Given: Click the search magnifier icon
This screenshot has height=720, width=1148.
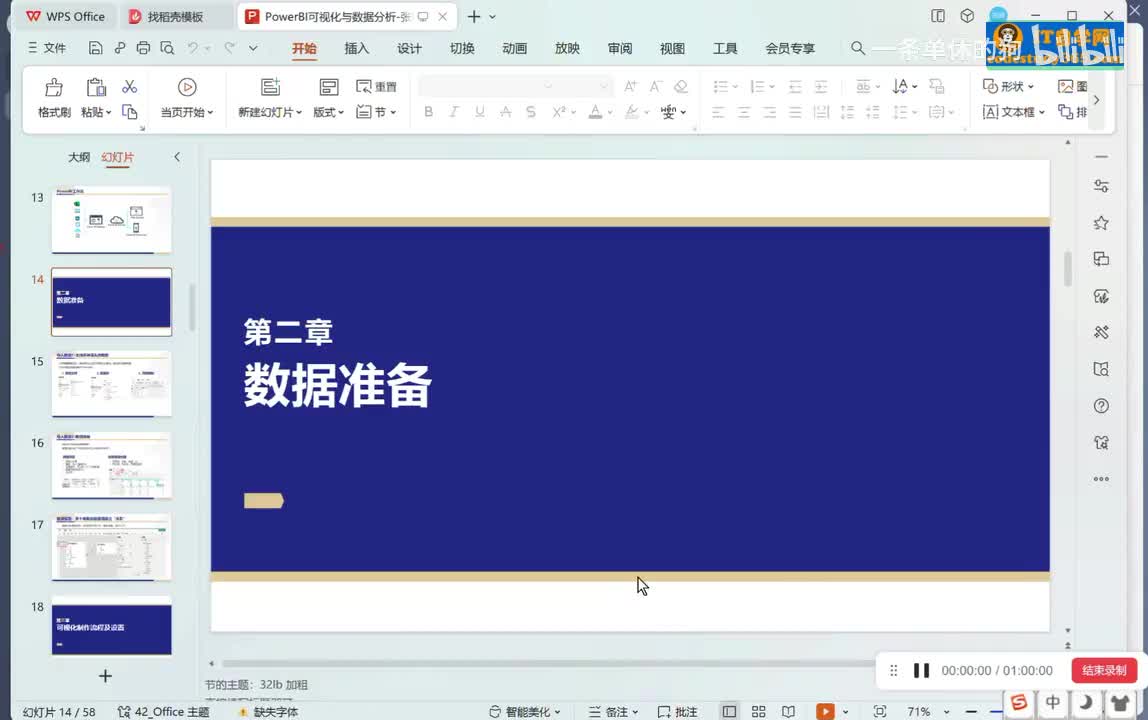Looking at the screenshot, I should (x=857, y=48).
